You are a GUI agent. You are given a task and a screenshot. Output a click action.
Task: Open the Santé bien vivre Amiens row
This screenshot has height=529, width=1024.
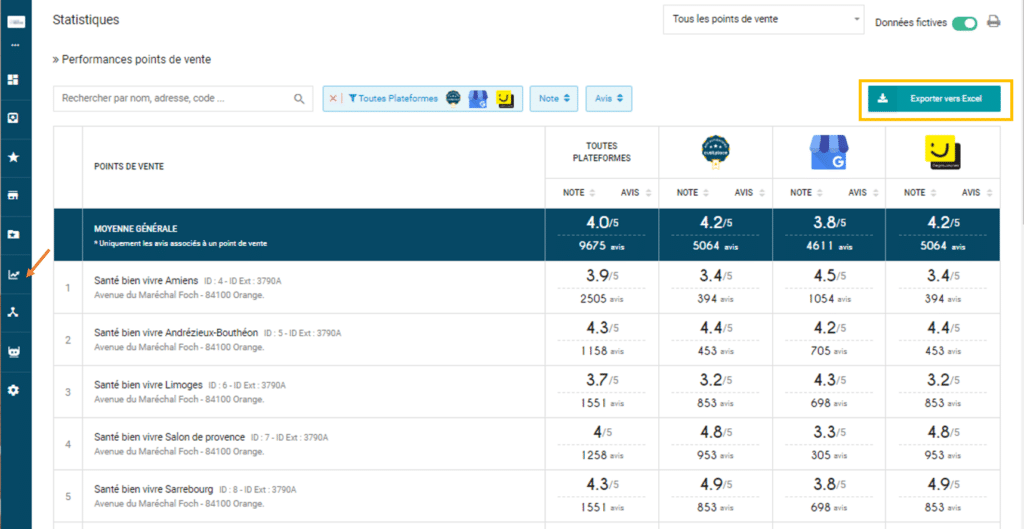click(x=146, y=280)
